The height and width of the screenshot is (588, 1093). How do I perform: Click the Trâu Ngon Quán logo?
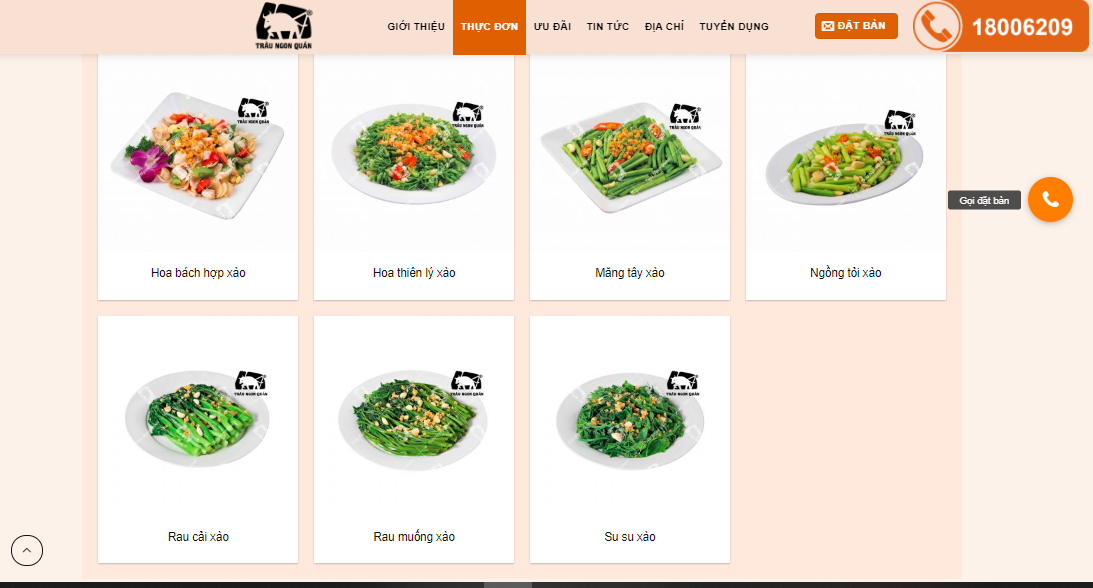(x=284, y=26)
